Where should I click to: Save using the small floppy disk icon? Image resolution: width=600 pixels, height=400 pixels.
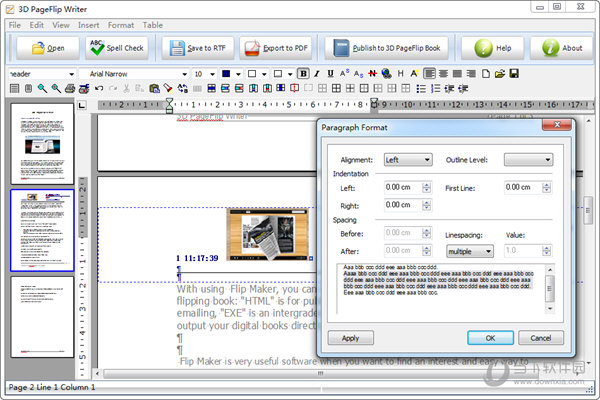tap(514, 73)
